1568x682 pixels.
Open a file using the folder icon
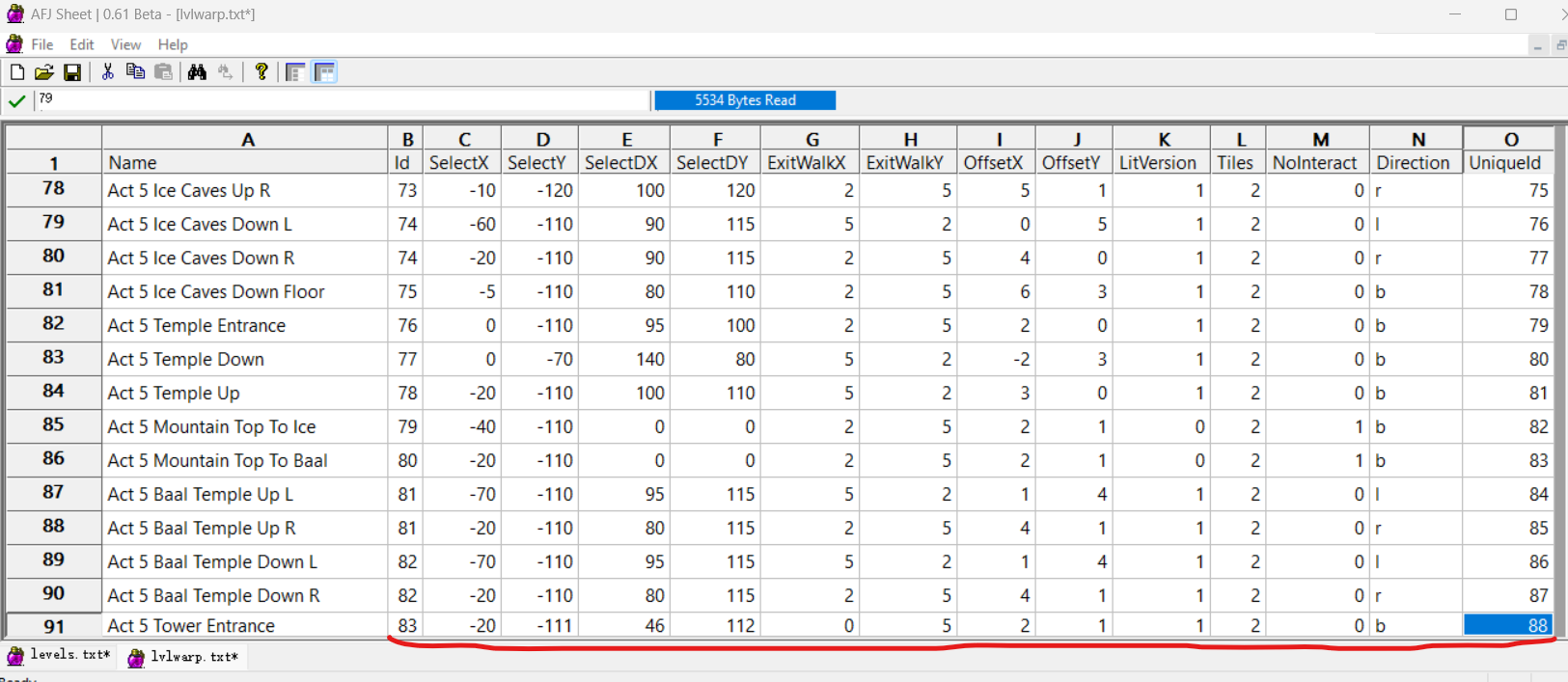pyautogui.click(x=43, y=72)
